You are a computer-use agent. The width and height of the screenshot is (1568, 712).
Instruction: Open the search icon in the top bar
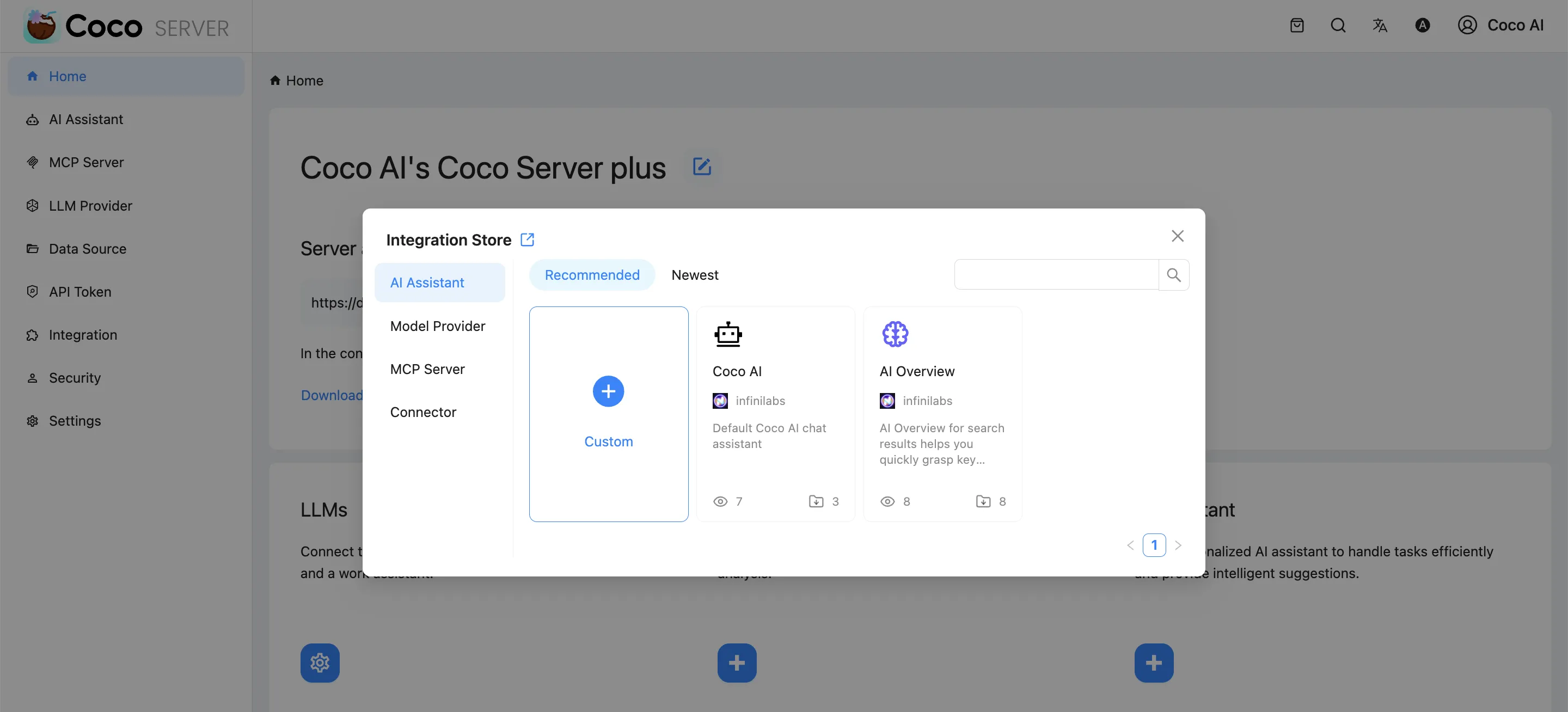[1338, 25]
